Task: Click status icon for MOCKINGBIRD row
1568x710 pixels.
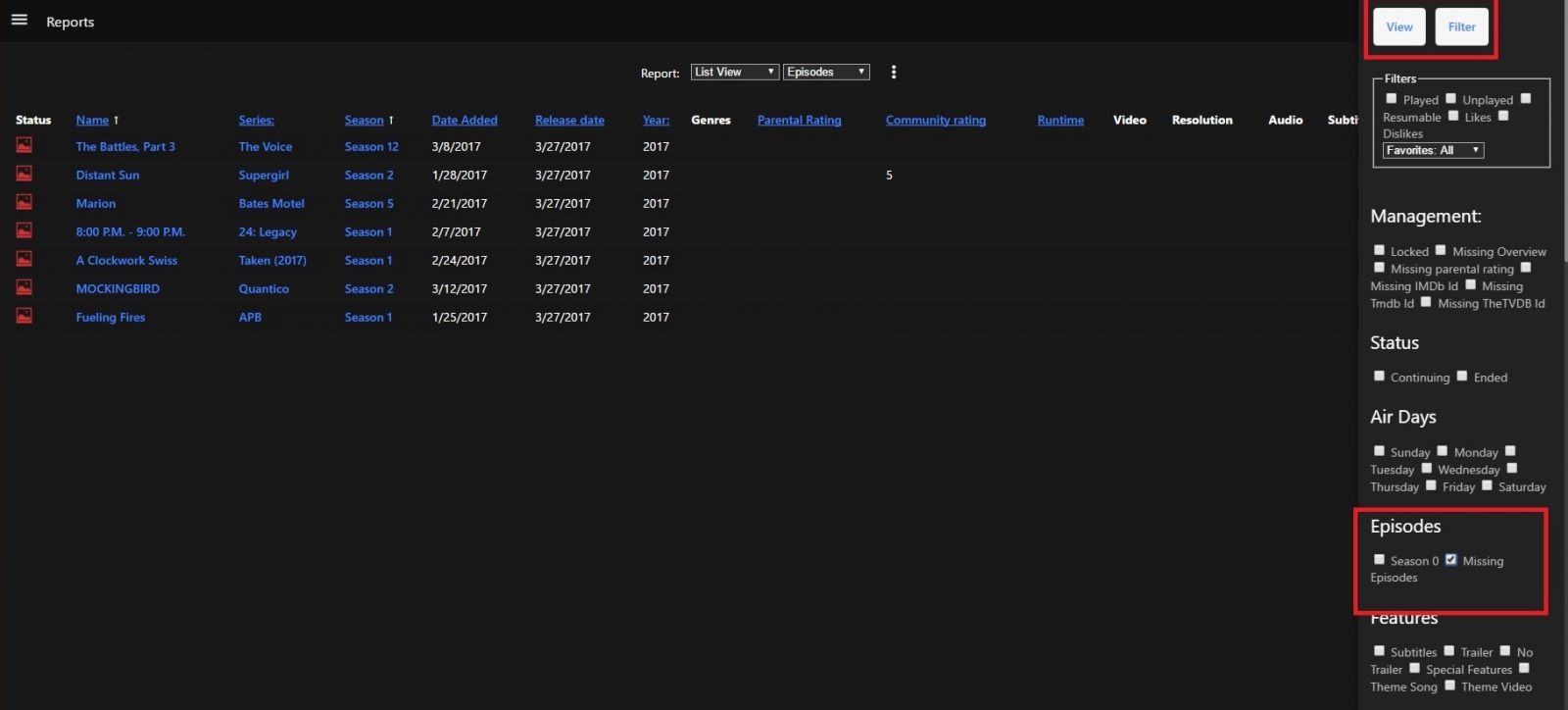Action: [24, 287]
